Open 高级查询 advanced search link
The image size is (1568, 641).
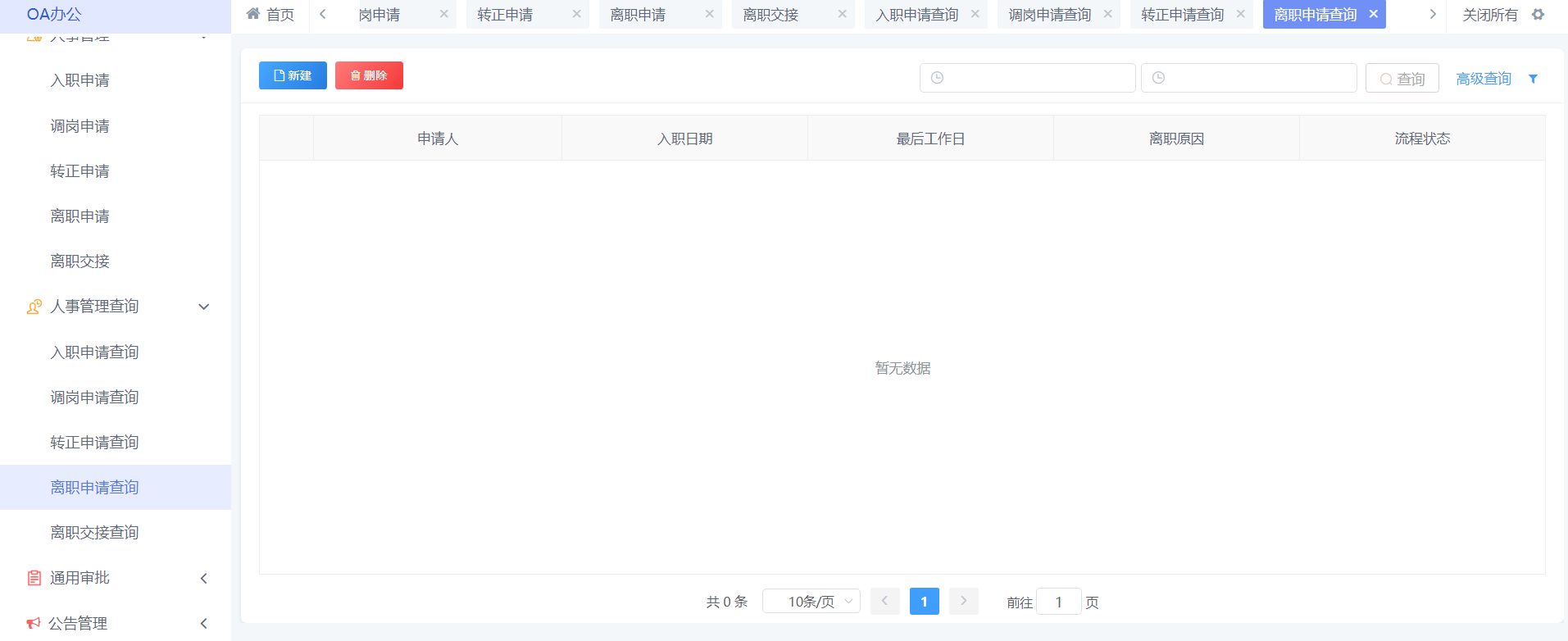tap(1483, 79)
